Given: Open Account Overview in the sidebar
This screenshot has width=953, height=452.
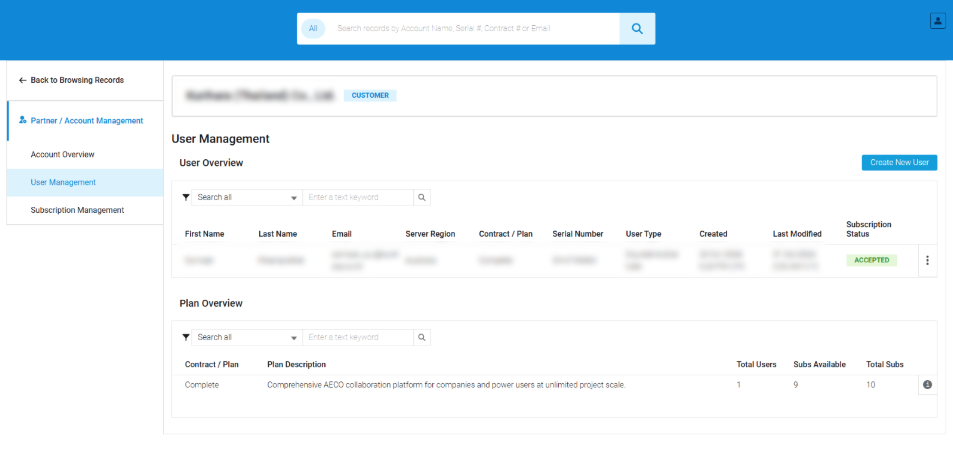Looking at the screenshot, I should coord(62,155).
